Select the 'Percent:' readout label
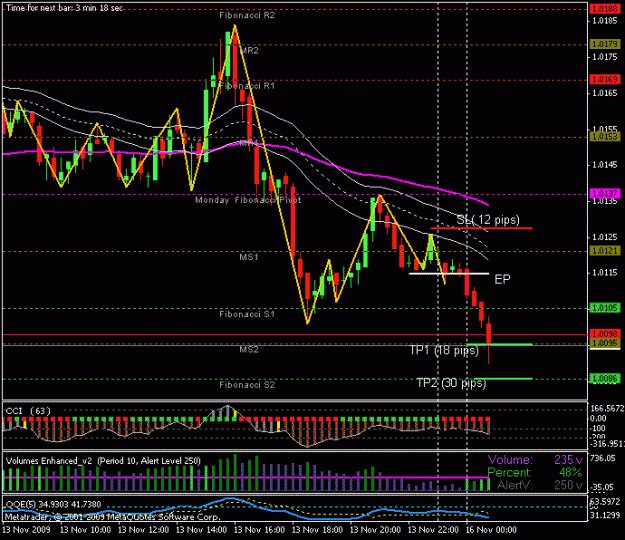This screenshot has height=540, width=625. click(510, 473)
